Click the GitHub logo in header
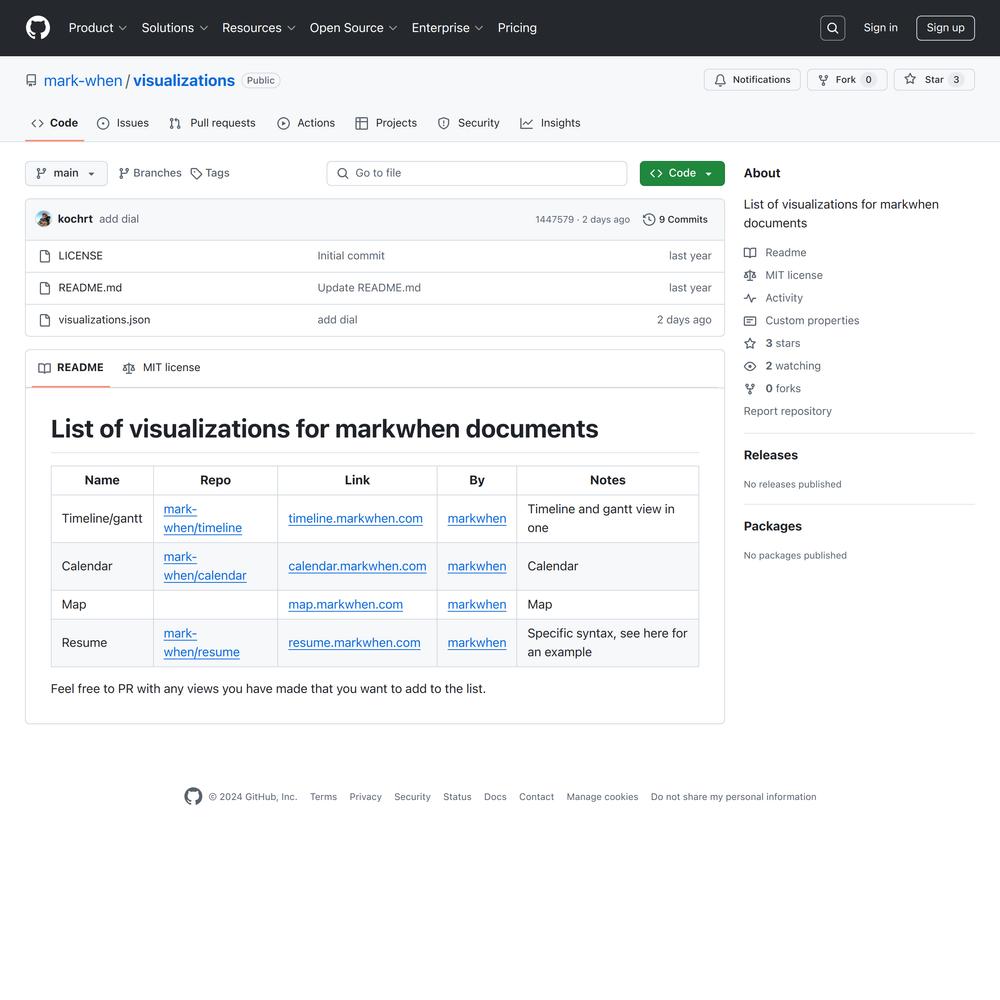 pyautogui.click(x=38, y=27)
